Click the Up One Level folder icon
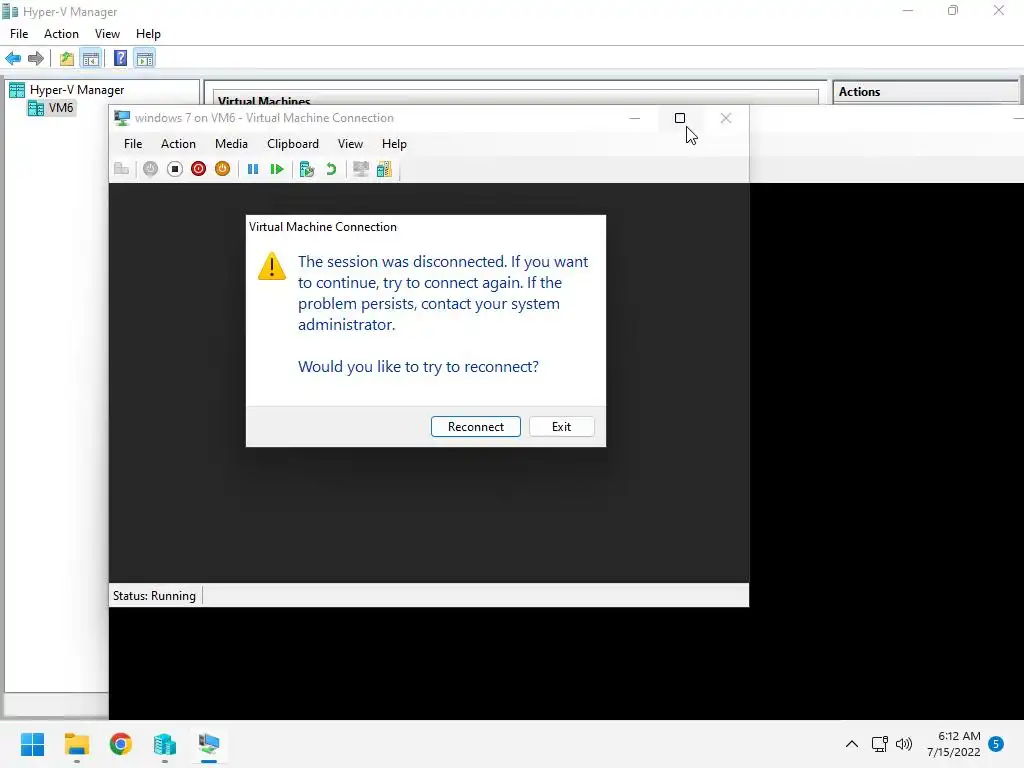This screenshot has width=1024, height=768. tap(66, 59)
